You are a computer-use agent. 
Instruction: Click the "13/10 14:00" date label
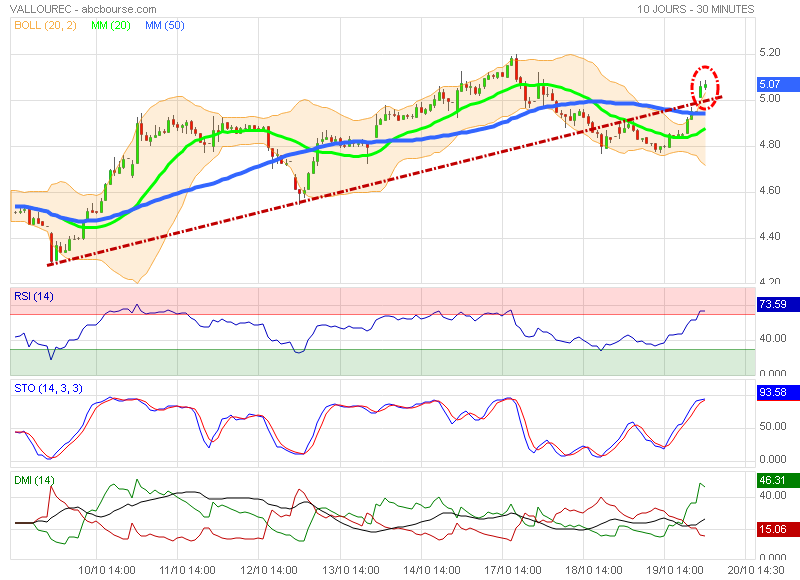point(351,570)
